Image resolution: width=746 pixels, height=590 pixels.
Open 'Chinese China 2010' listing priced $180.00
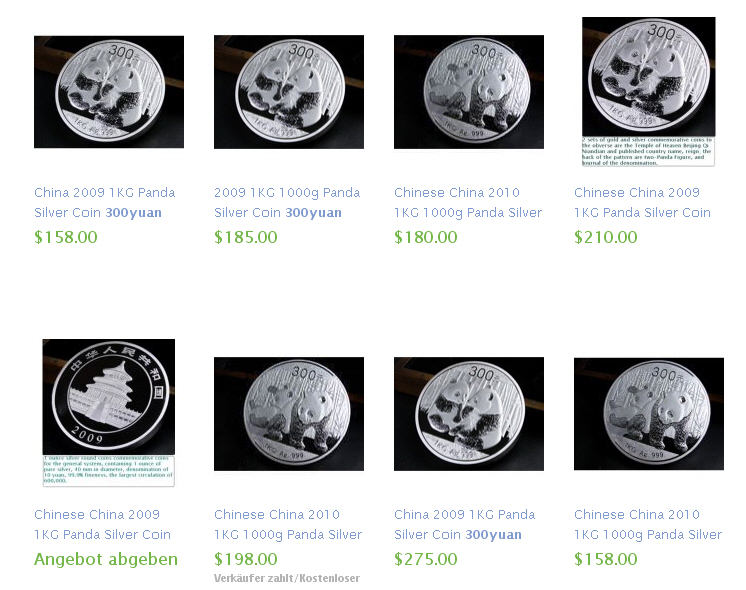(468, 202)
